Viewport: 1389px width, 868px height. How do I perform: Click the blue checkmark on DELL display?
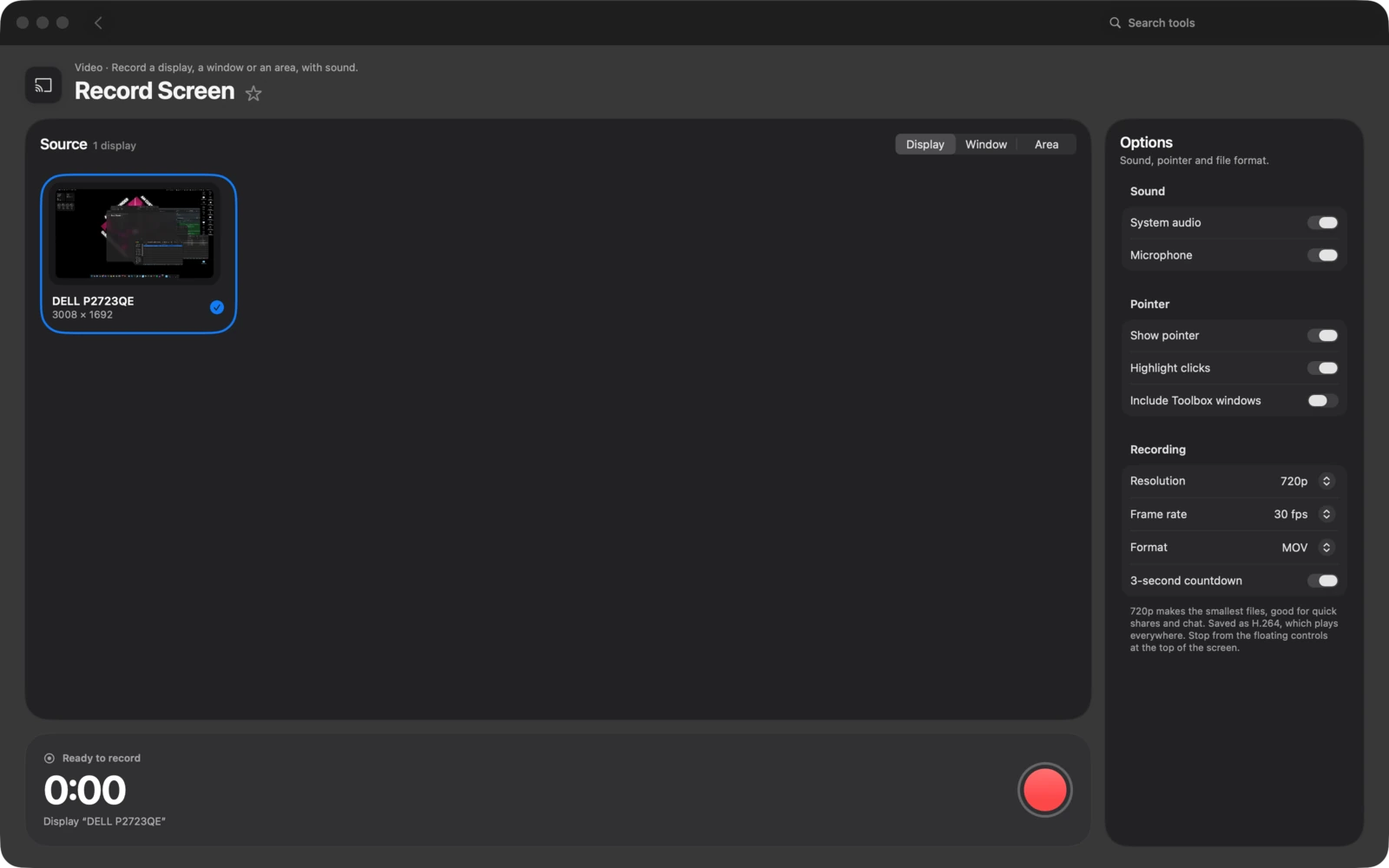217,307
